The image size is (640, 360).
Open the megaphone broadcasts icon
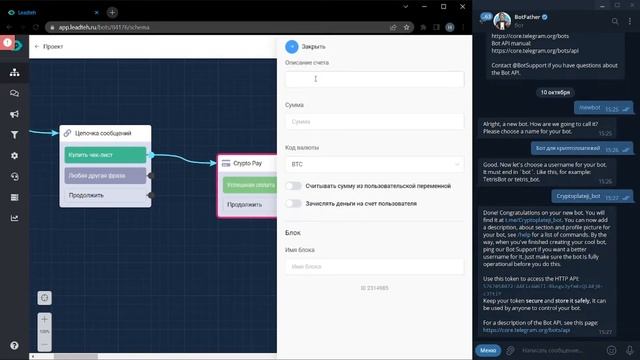pos(14,114)
